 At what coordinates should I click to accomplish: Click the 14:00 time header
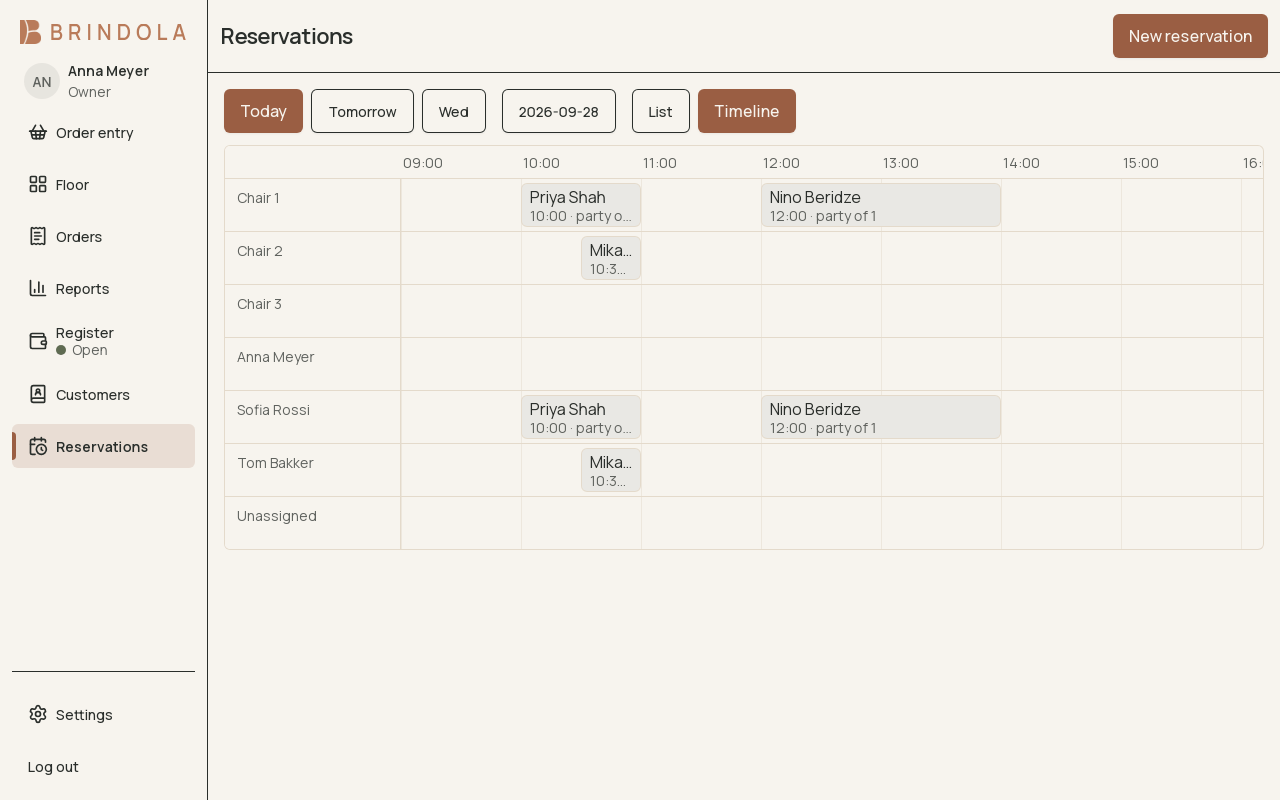1021,163
